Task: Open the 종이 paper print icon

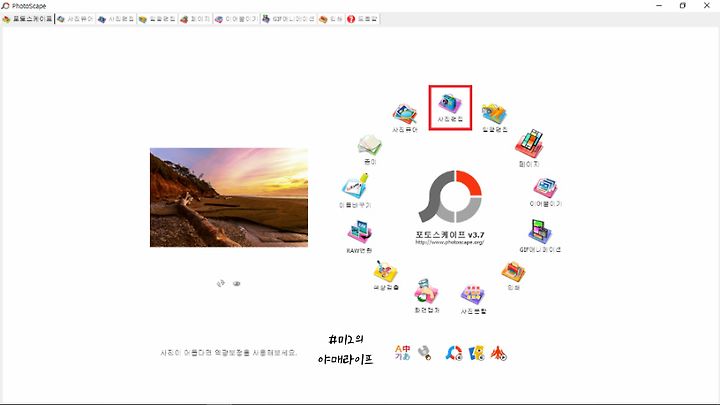Action: coord(370,150)
